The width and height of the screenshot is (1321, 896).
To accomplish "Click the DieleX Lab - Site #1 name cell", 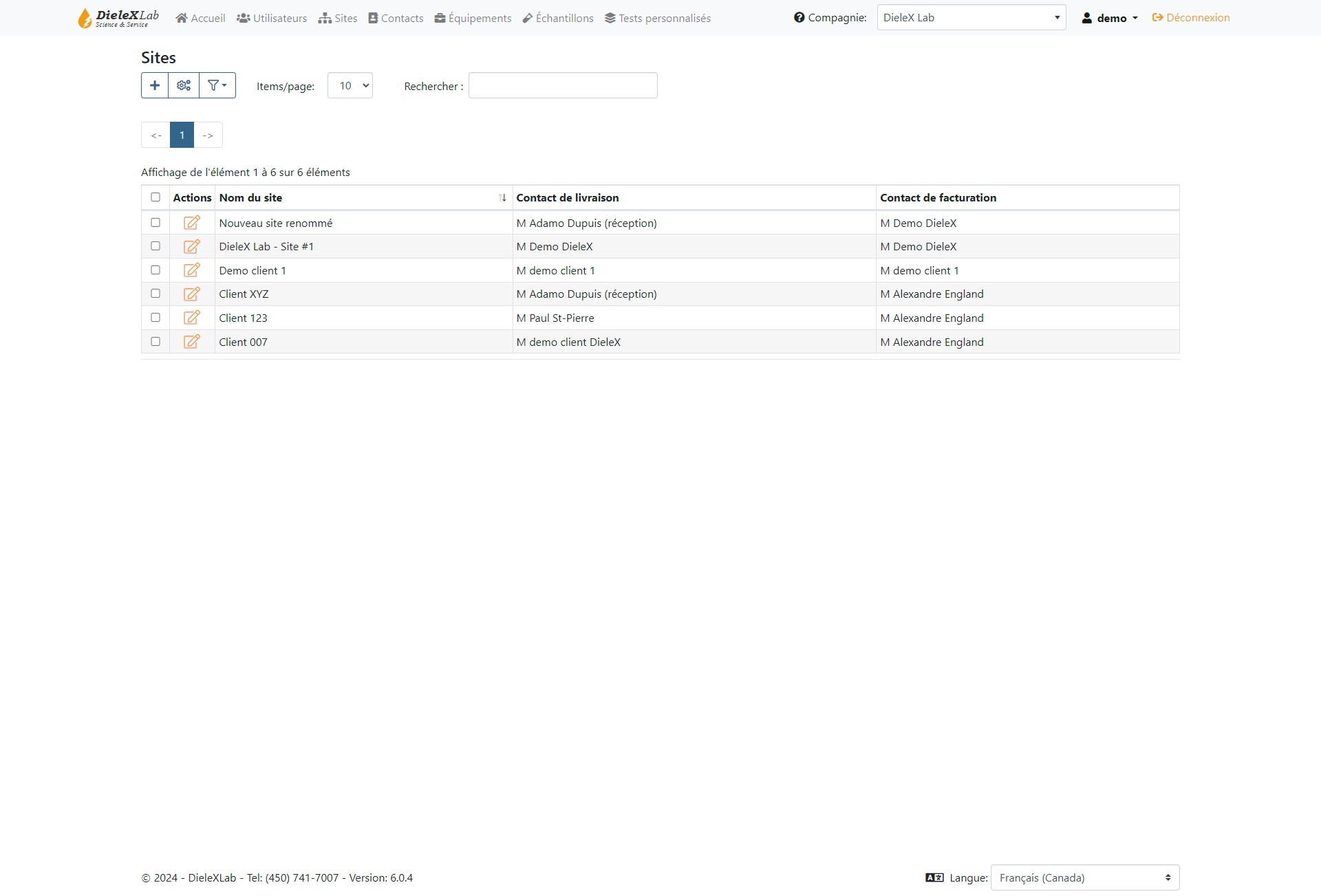I will (x=266, y=246).
